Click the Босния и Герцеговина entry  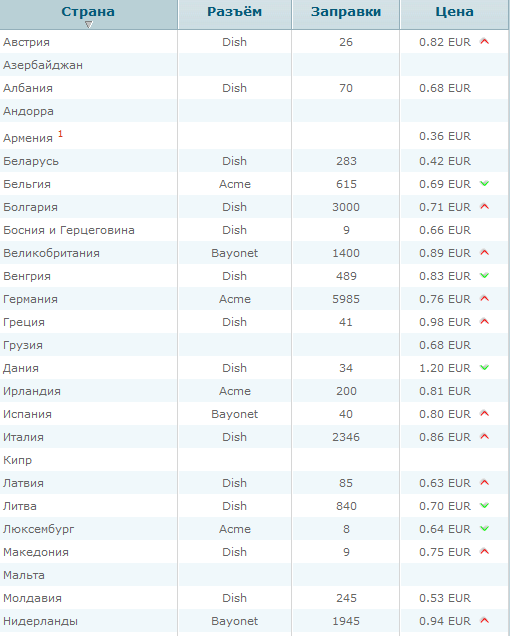point(69,230)
